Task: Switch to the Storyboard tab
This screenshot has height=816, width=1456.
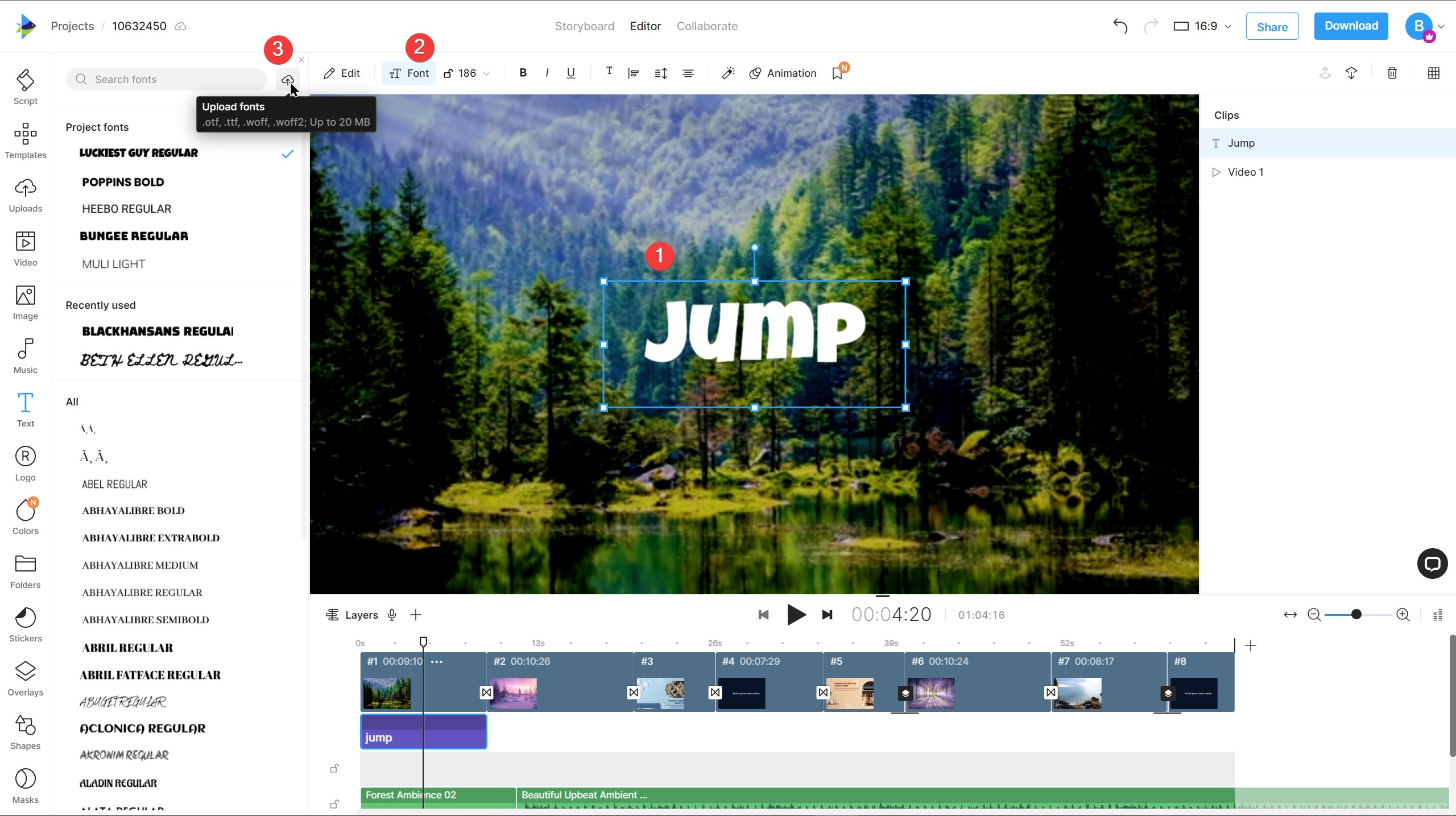Action: (584, 26)
